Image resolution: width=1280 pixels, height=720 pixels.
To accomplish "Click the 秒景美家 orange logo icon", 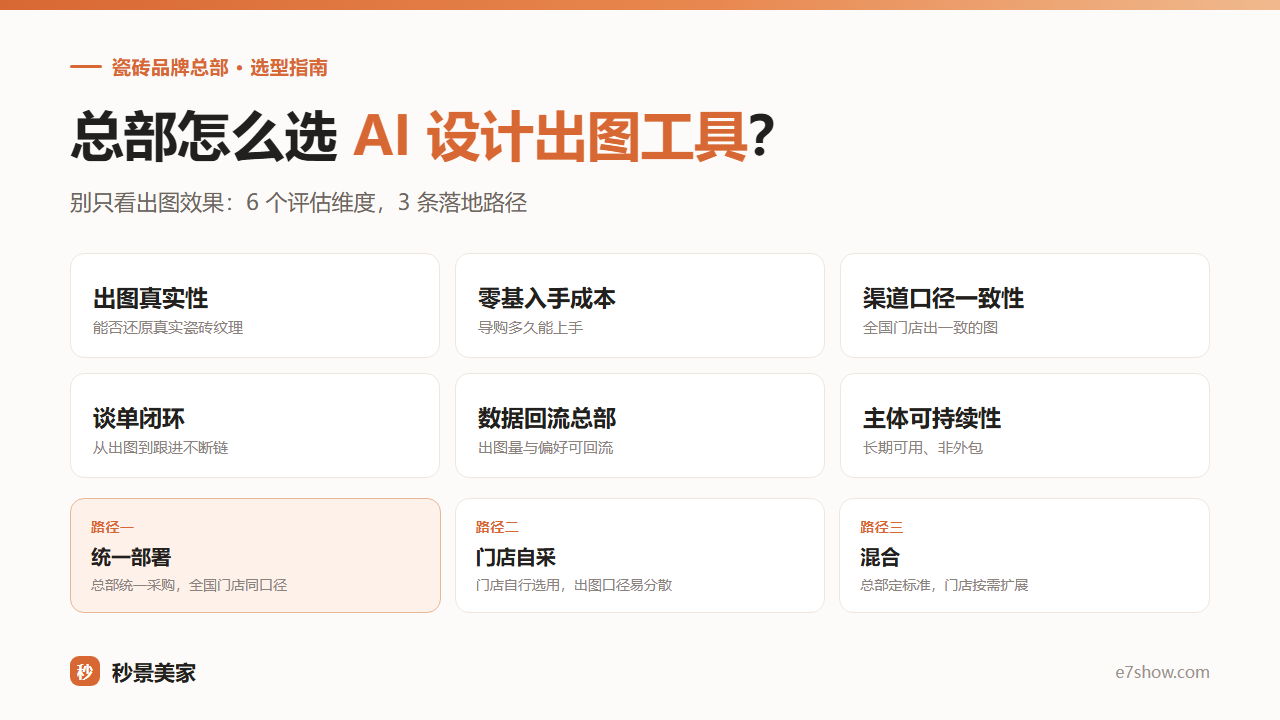I will [x=85, y=671].
